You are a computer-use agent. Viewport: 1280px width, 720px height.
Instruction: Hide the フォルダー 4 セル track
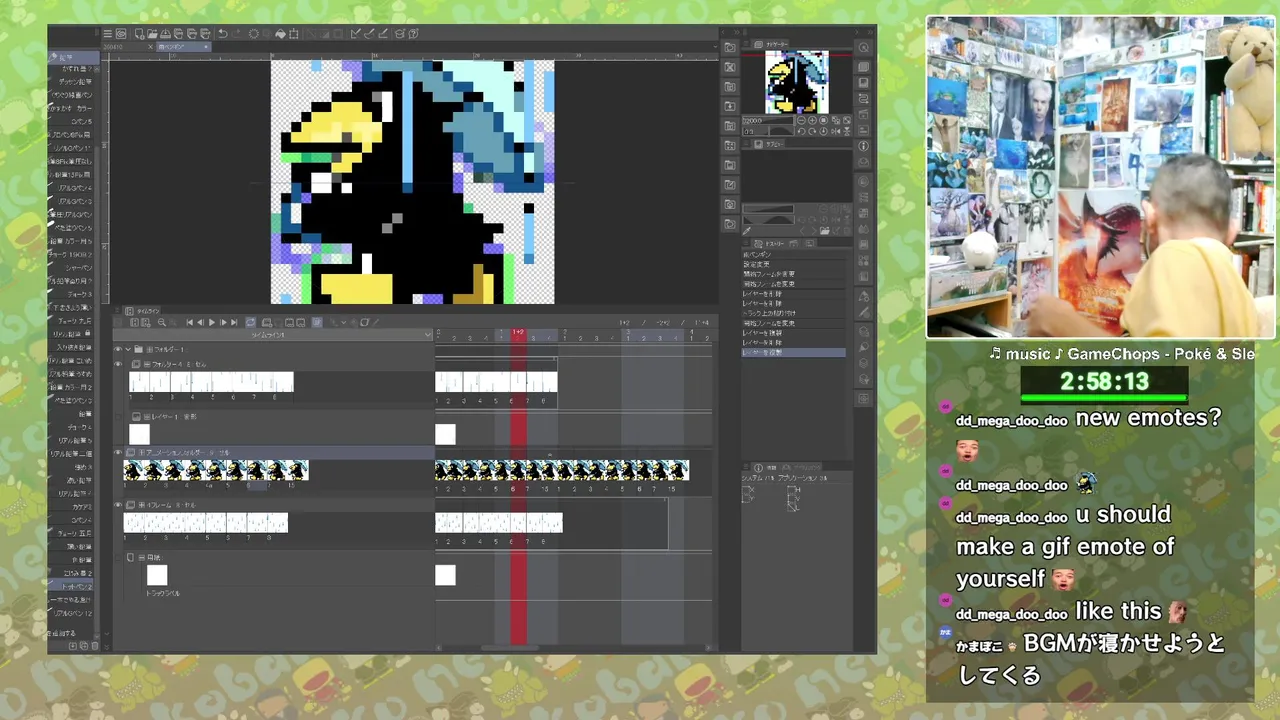(117, 364)
